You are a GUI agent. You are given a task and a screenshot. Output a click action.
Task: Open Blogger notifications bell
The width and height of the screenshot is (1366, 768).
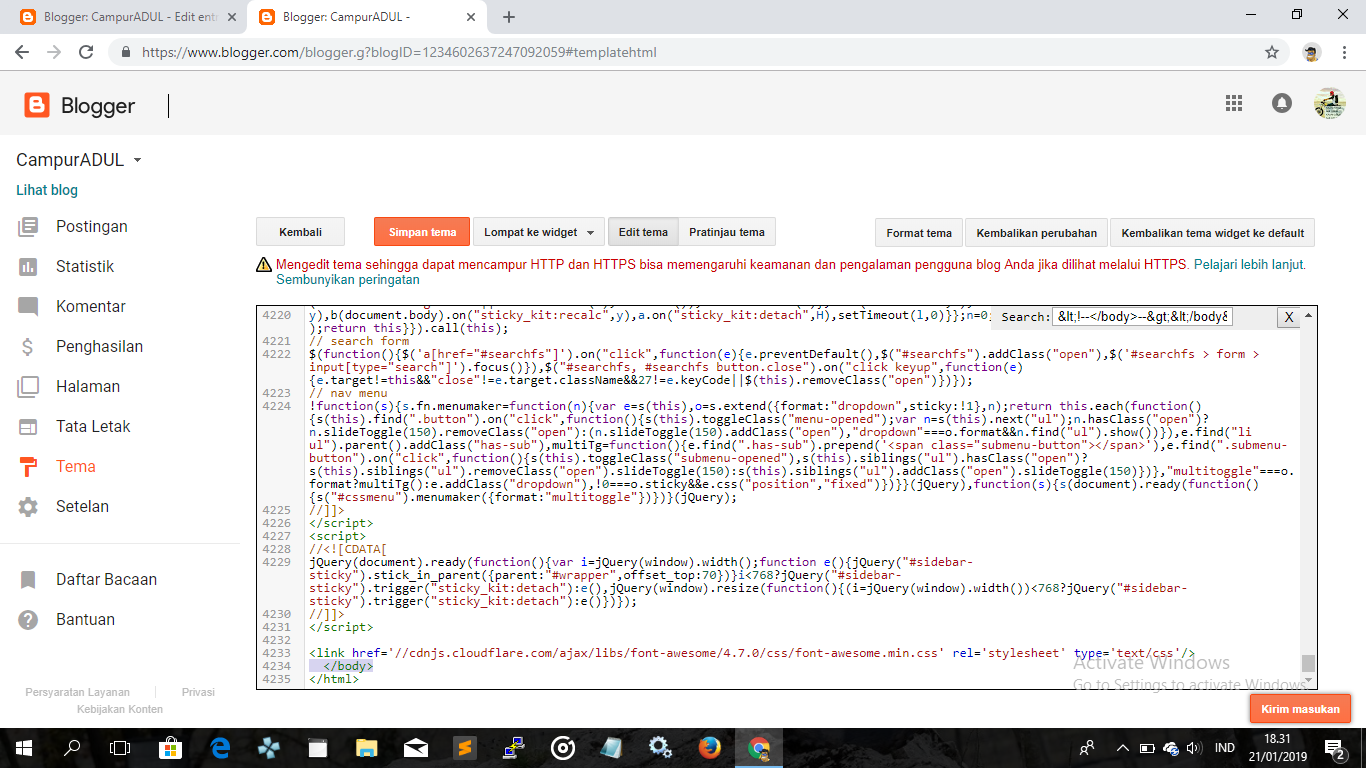coord(1281,103)
